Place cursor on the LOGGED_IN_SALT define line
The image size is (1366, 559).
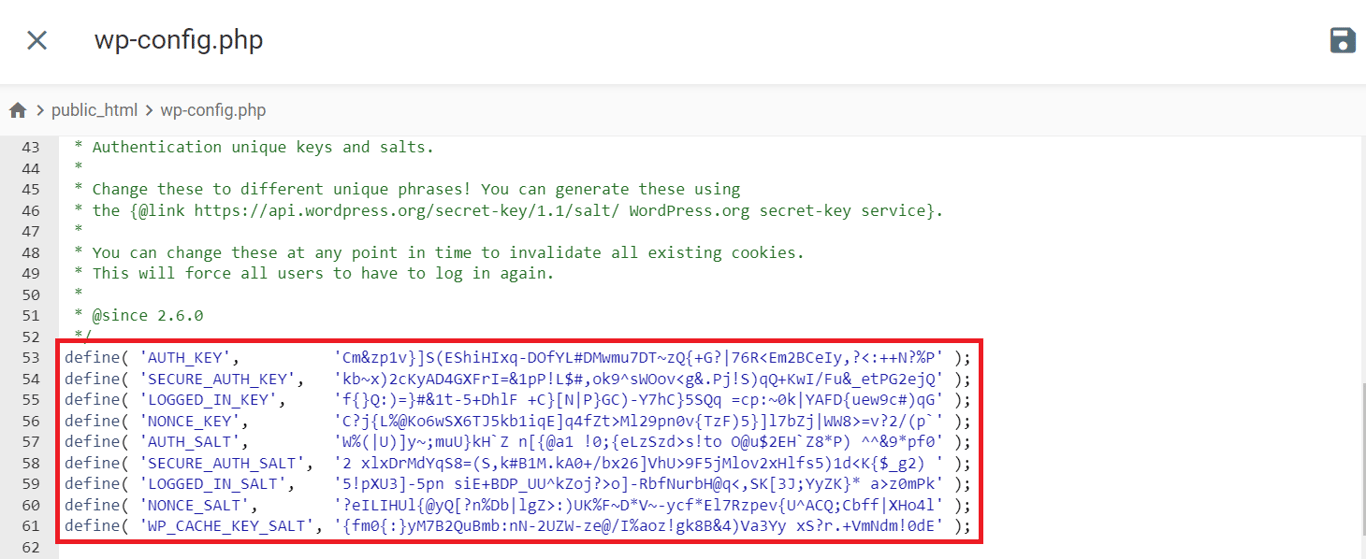518,484
